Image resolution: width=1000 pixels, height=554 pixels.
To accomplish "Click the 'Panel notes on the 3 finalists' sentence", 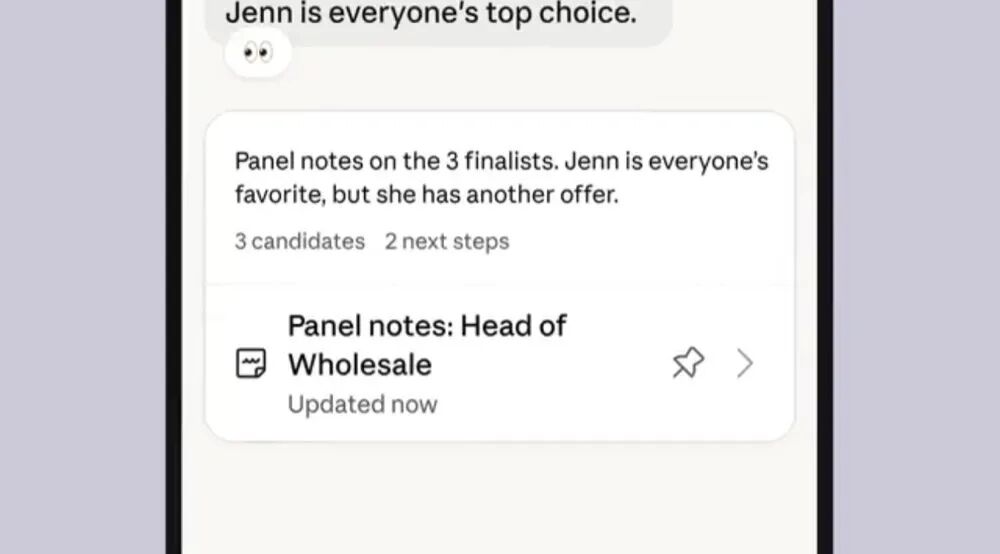I will [396, 161].
